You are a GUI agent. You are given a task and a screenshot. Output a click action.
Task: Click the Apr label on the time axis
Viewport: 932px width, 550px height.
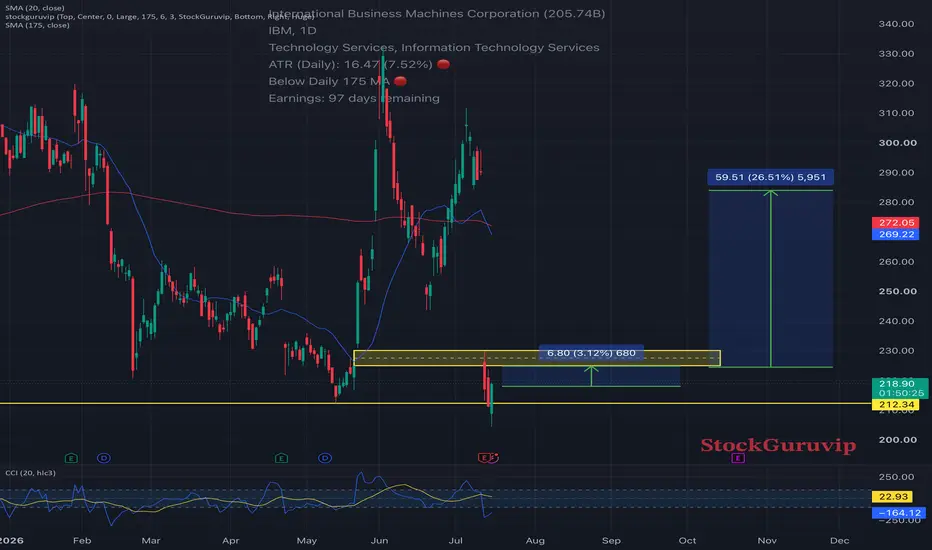pyautogui.click(x=231, y=540)
